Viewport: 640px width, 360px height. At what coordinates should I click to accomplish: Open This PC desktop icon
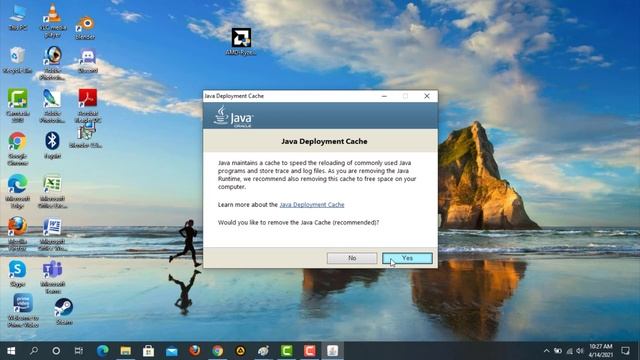coord(18,18)
